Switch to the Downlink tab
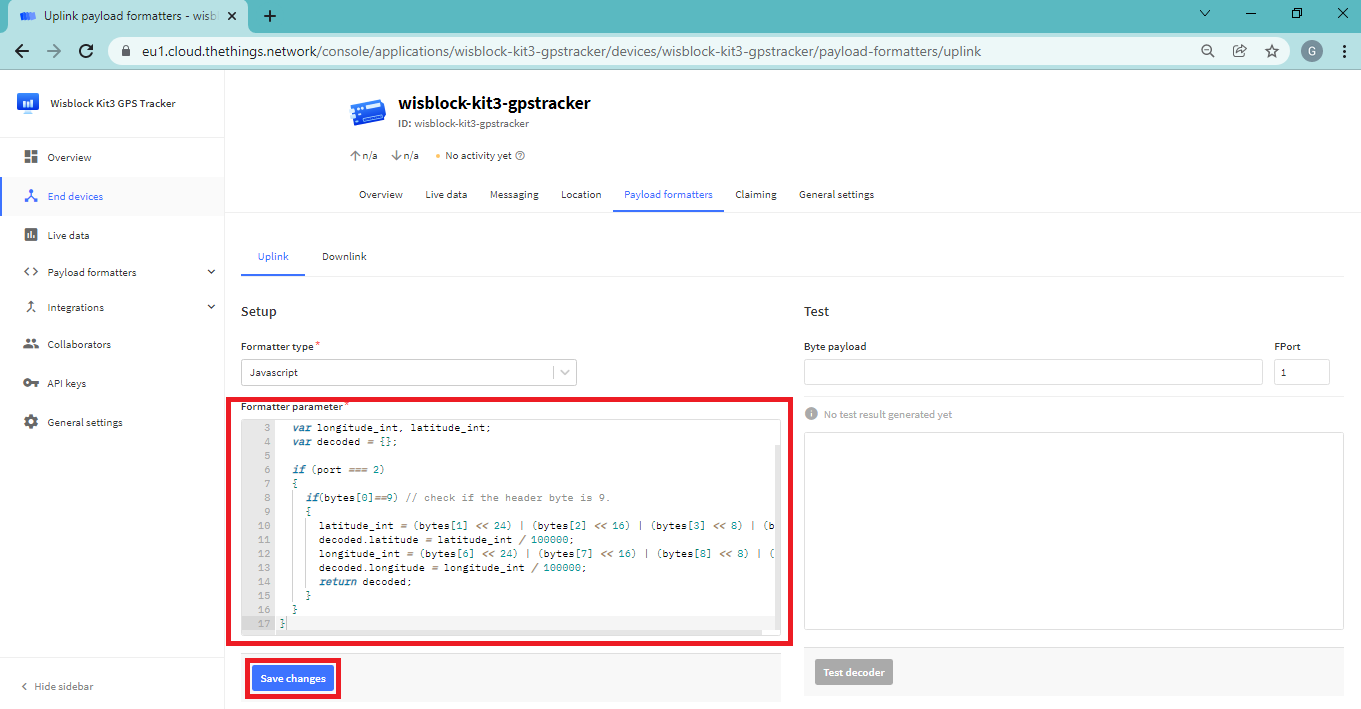 (x=344, y=257)
